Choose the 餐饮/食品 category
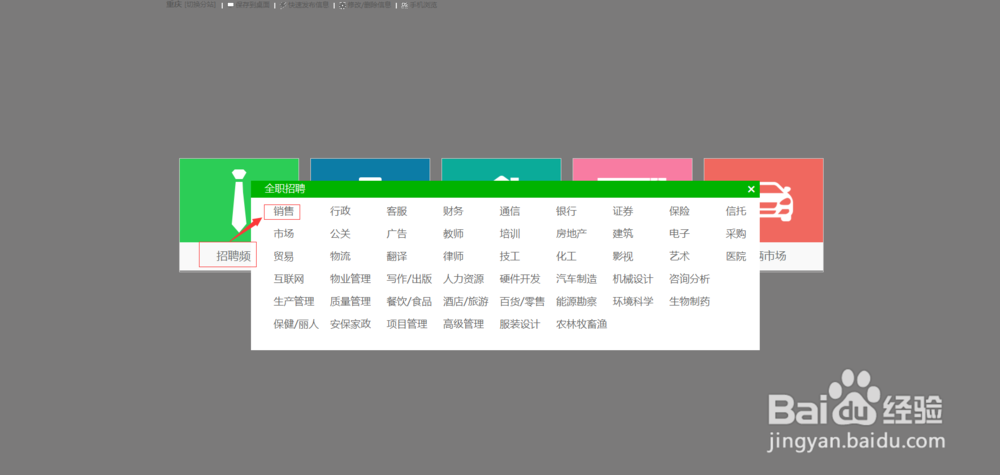This screenshot has width=1000, height=475. (409, 302)
